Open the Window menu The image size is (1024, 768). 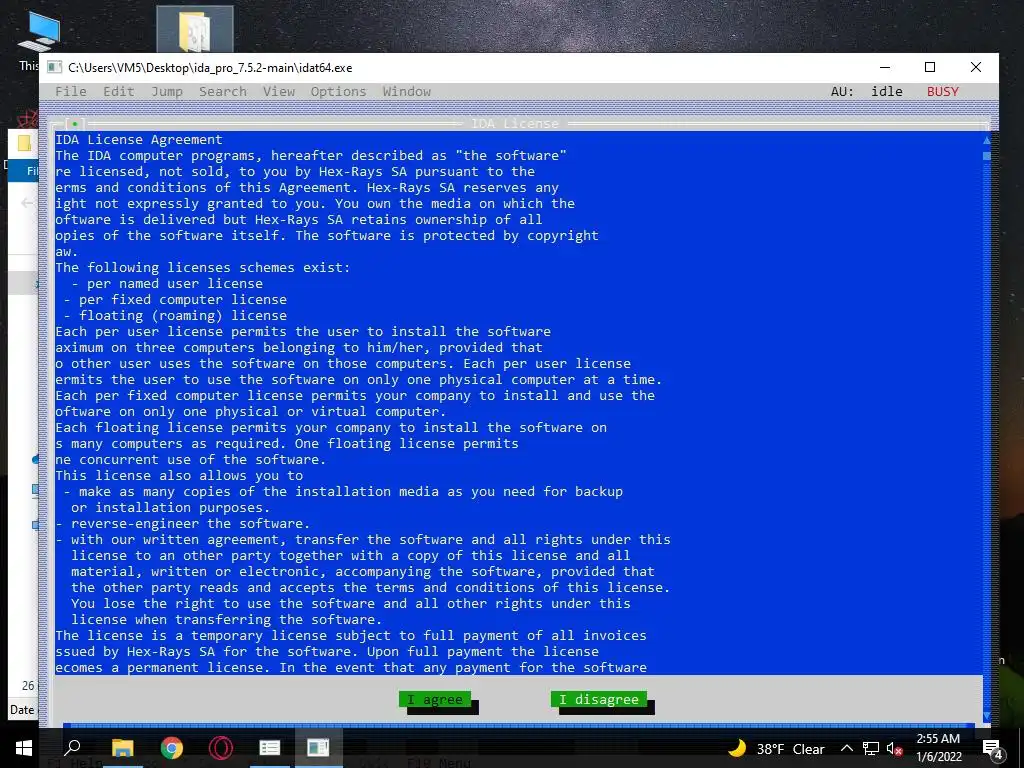(x=406, y=91)
